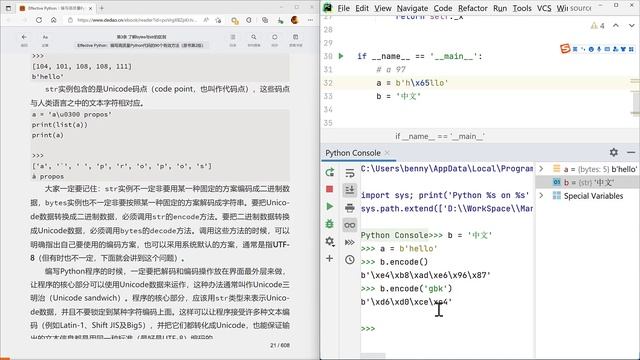Viewport: 640px width, 360px height.
Task: Print console output with printer icon
Action: pyautogui.click(x=350, y=208)
